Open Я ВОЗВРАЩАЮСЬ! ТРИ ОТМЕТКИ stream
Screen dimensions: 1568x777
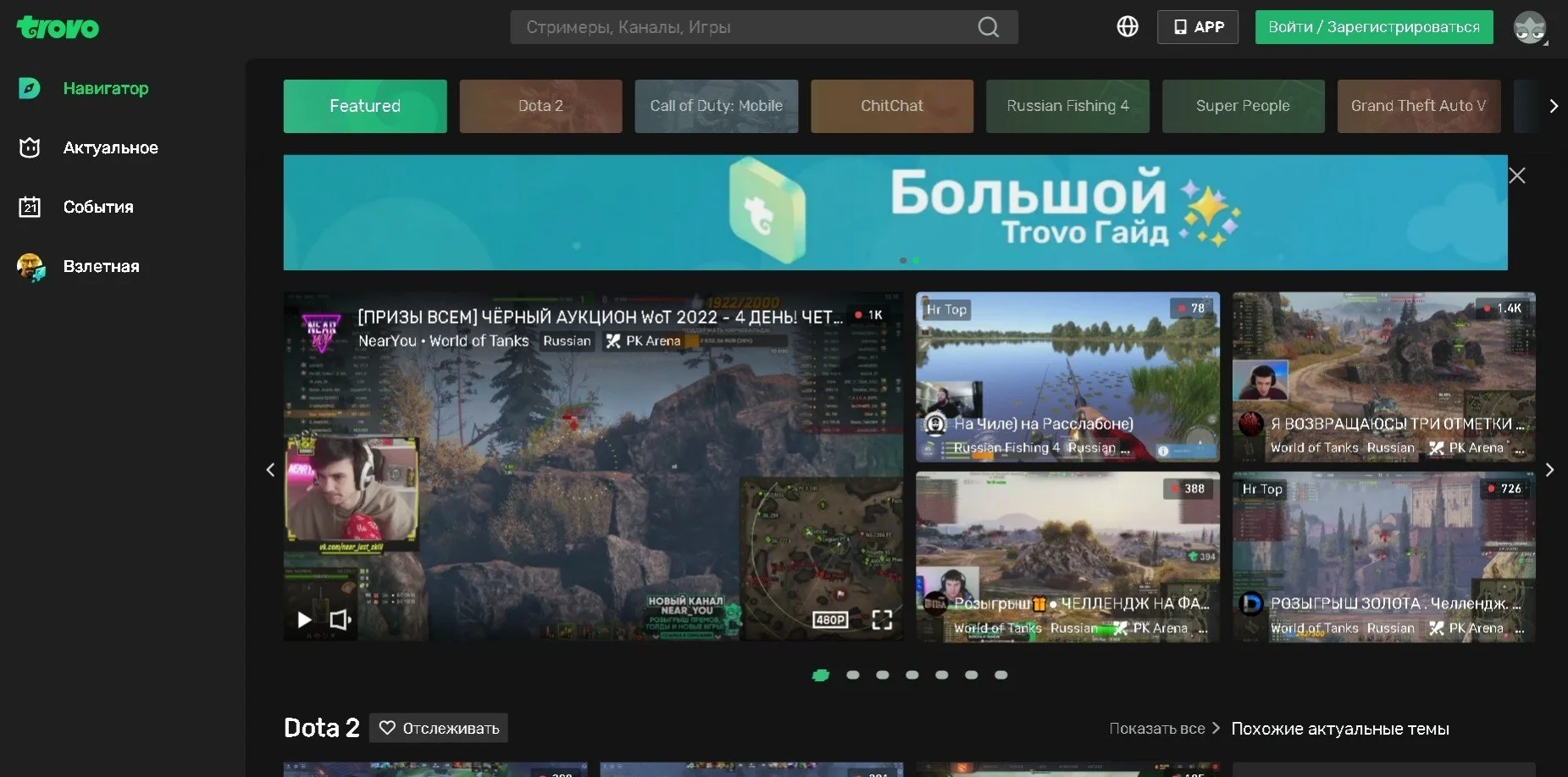(x=1384, y=377)
